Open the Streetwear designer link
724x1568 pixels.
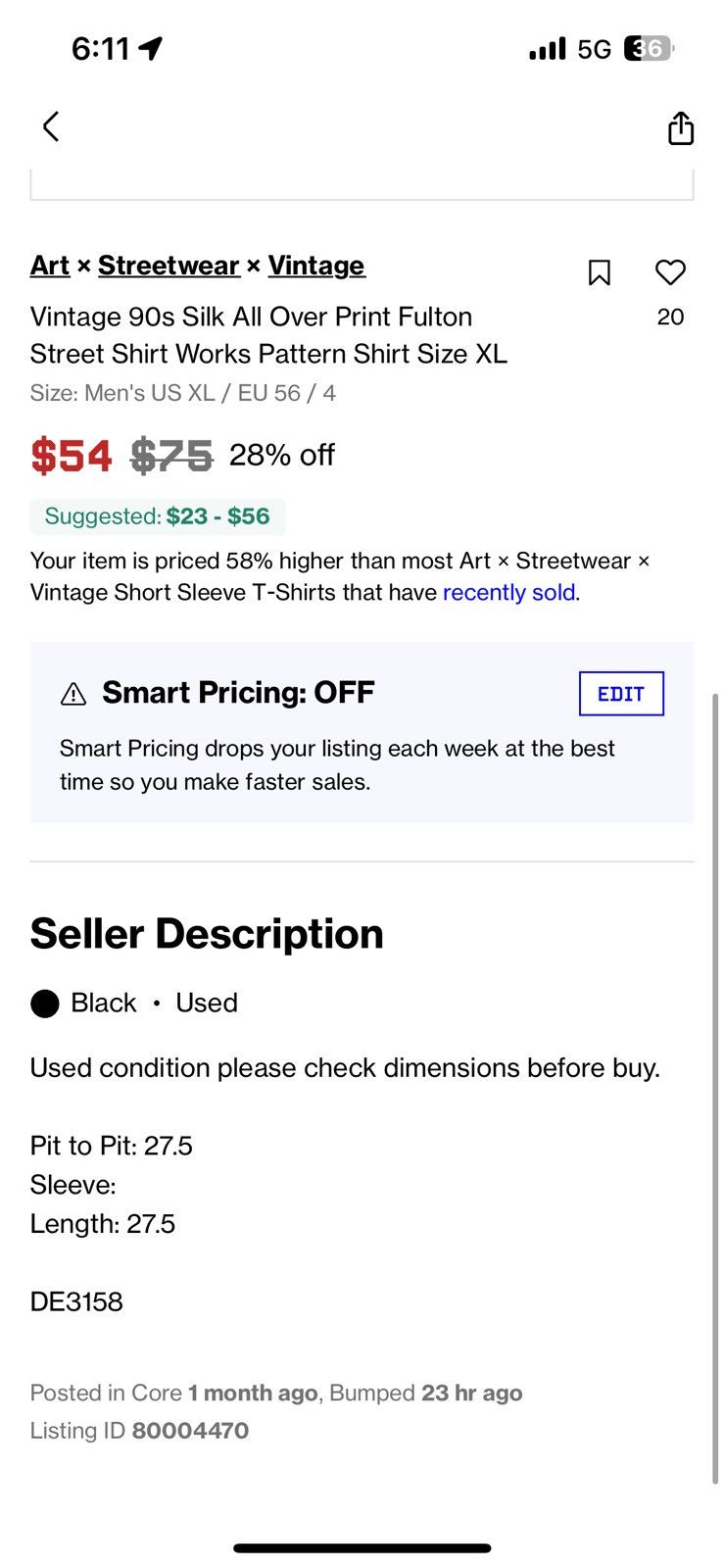(x=169, y=266)
